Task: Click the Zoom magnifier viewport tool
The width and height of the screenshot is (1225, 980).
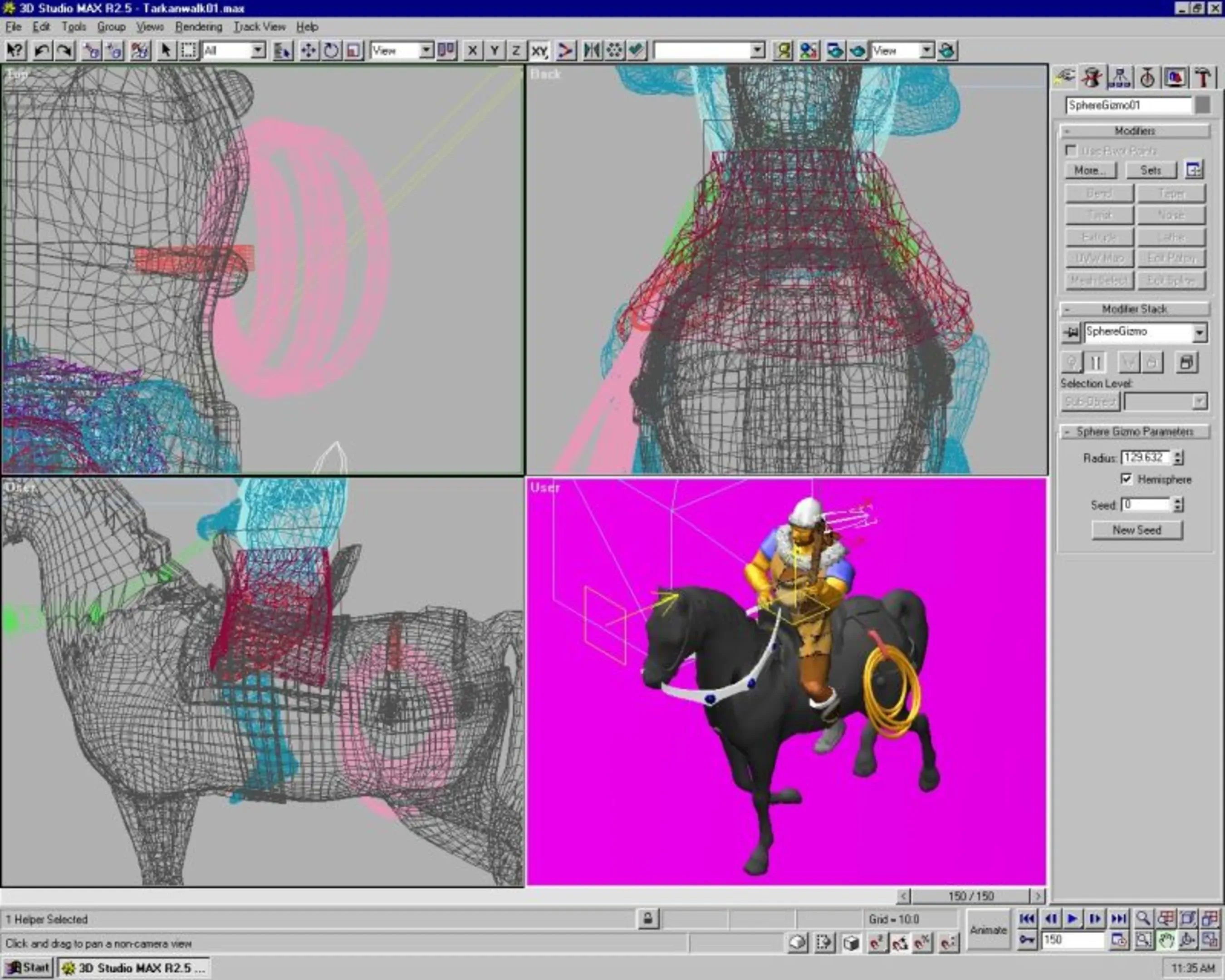Action: [x=1143, y=919]
